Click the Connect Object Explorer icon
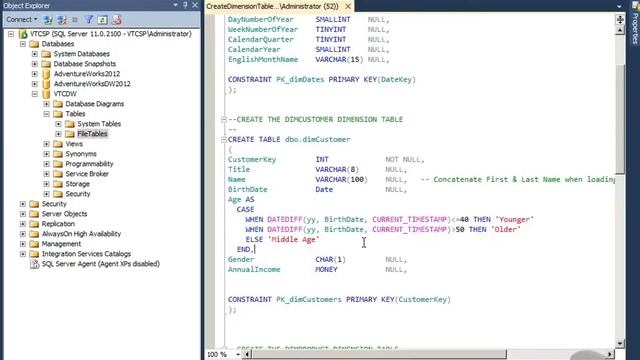The image size is (640, 360). point(48,20)
